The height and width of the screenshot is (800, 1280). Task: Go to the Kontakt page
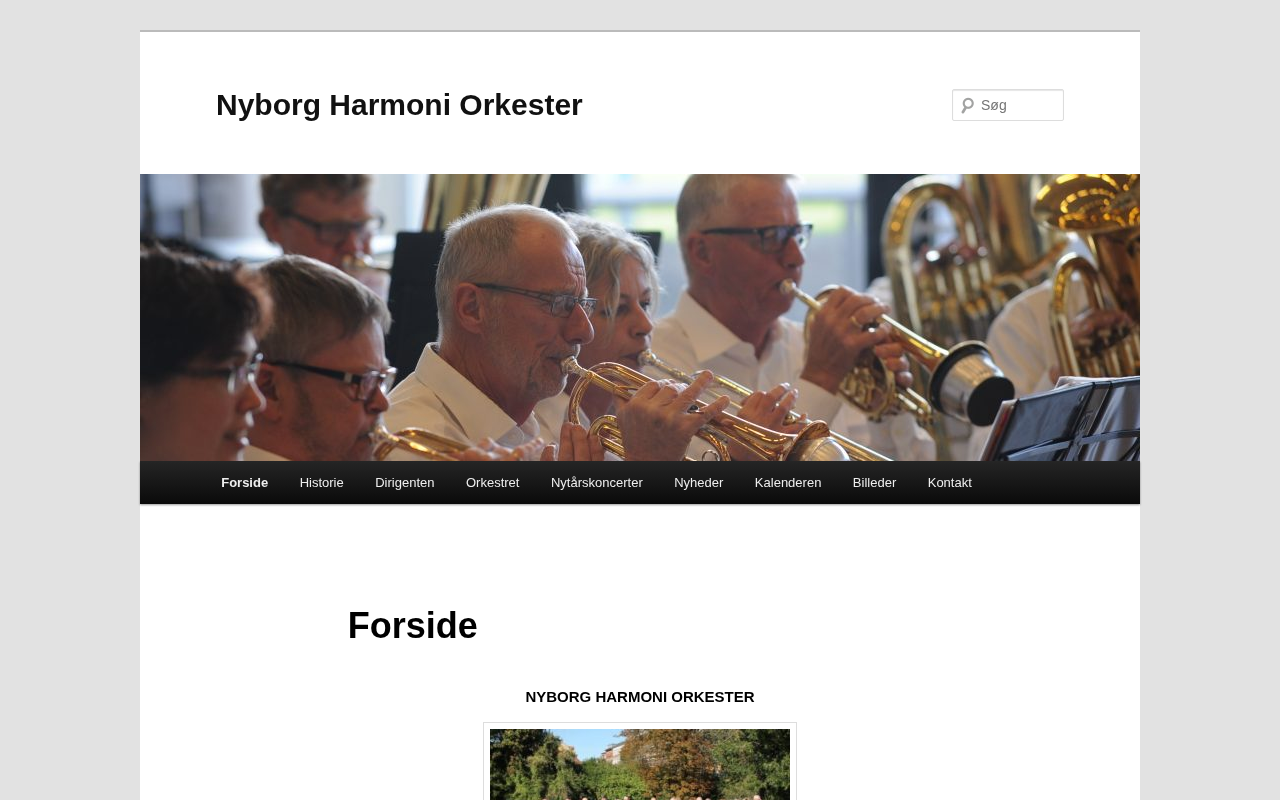[x=950, y=483]
